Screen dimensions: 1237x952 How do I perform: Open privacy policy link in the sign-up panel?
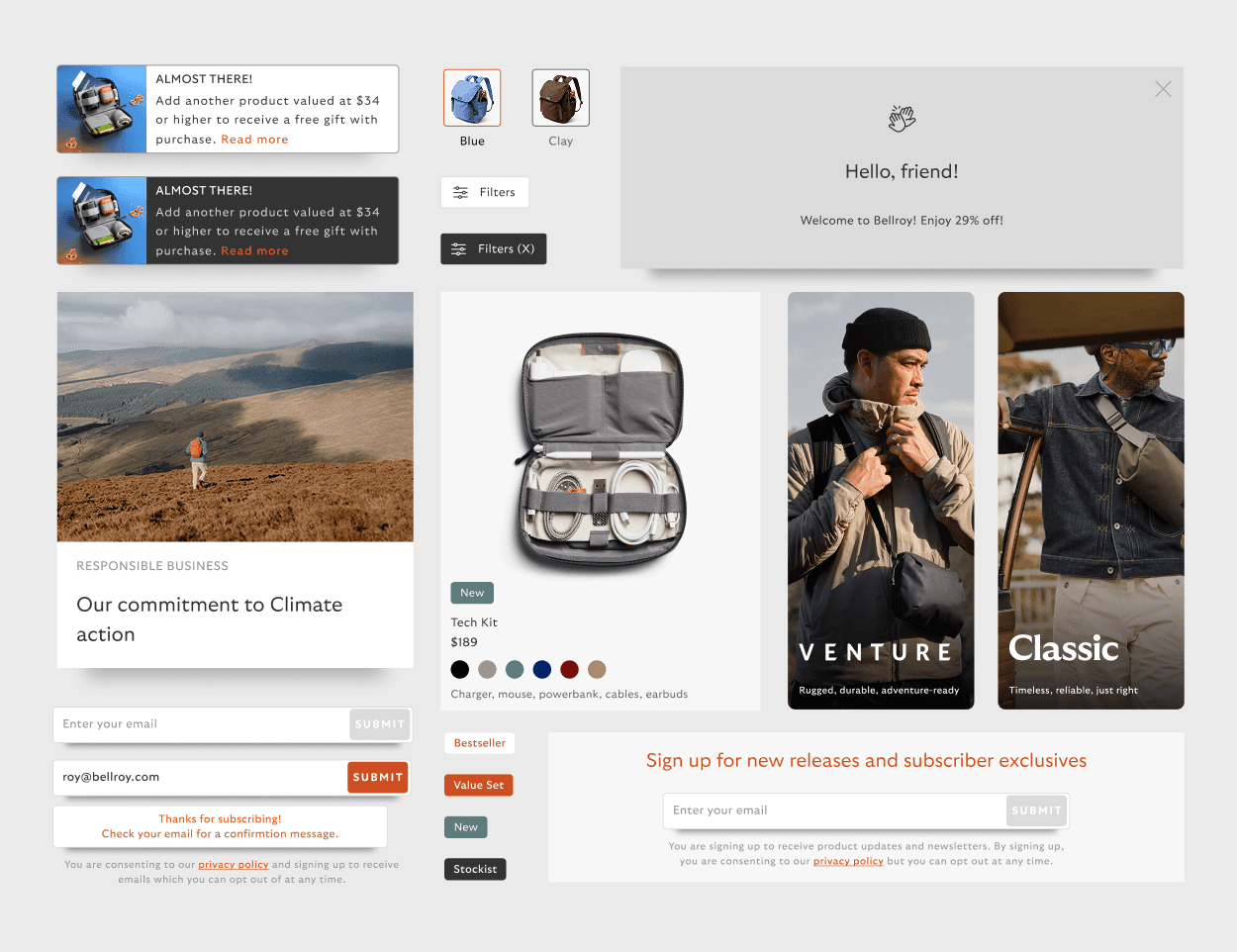point(848,861)
